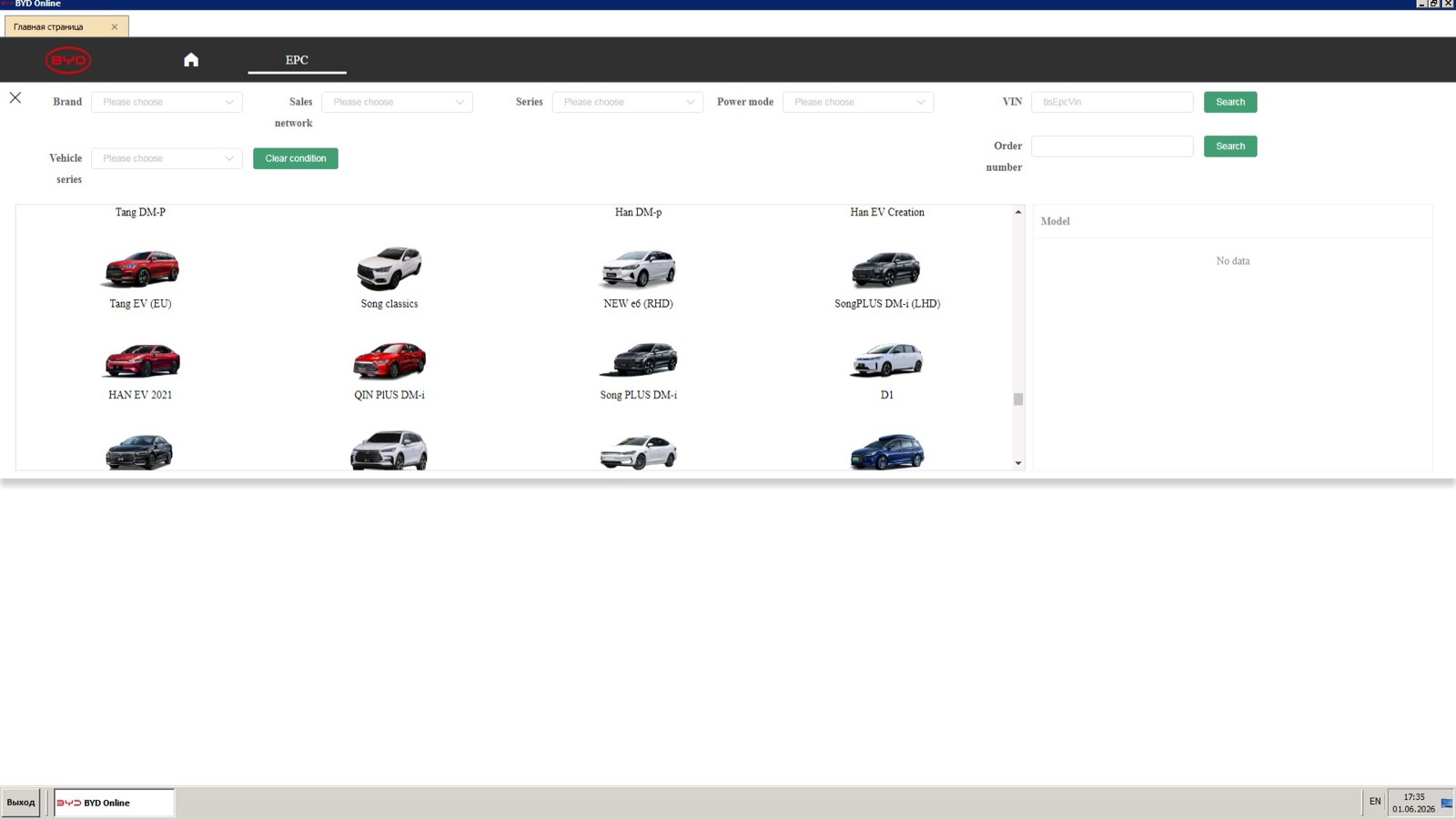Open the Brand dropdown
The width and height of the screenshot is (1456, 819).
click(x=167, y=102)
